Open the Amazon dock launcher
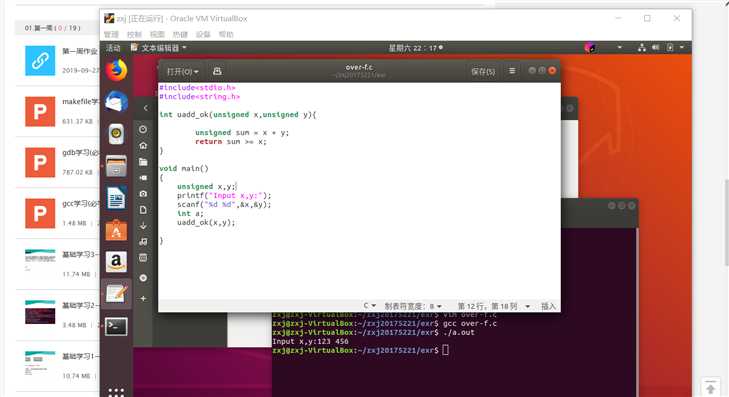 (x=116, y=262)
